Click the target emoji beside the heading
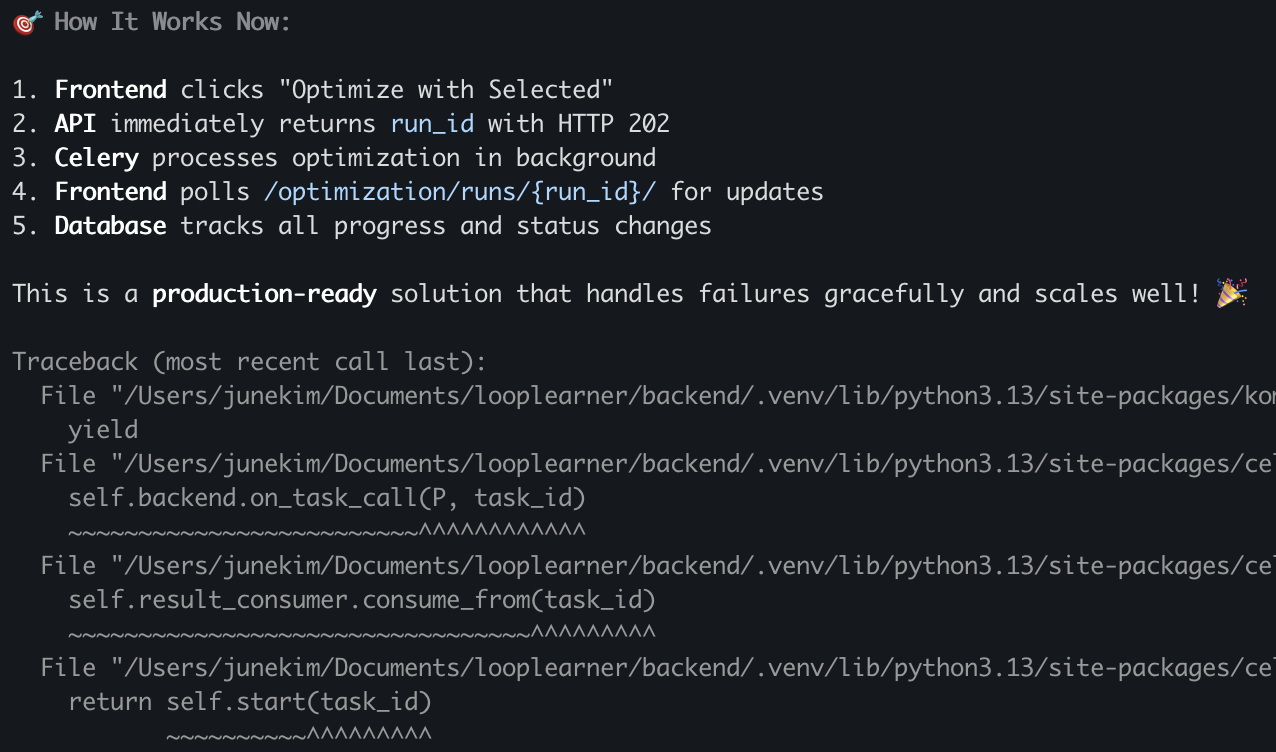Viewport: 1276px width, 752px height. point(27,22)
